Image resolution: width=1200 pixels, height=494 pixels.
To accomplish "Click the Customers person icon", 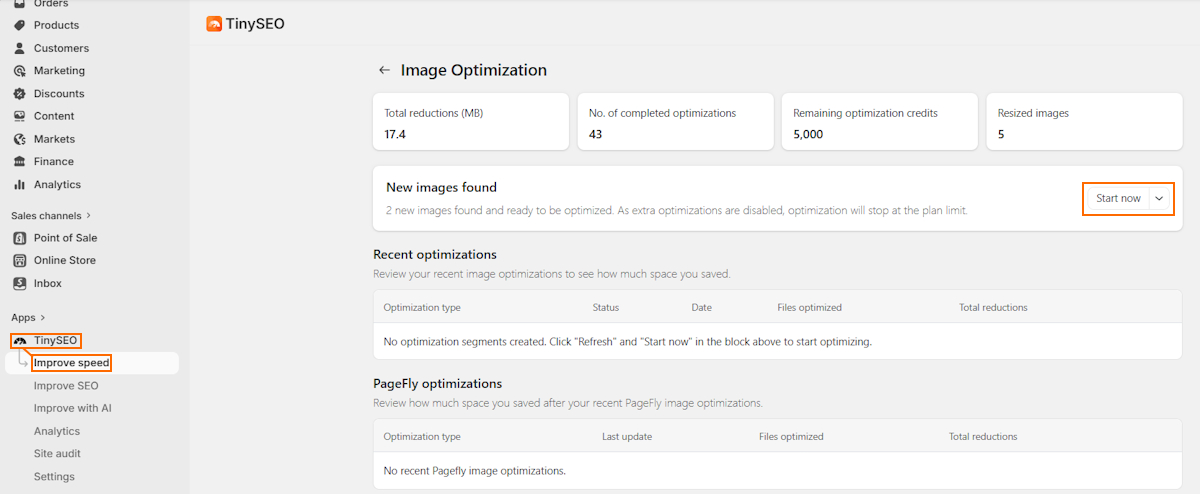I will point(20,48).
